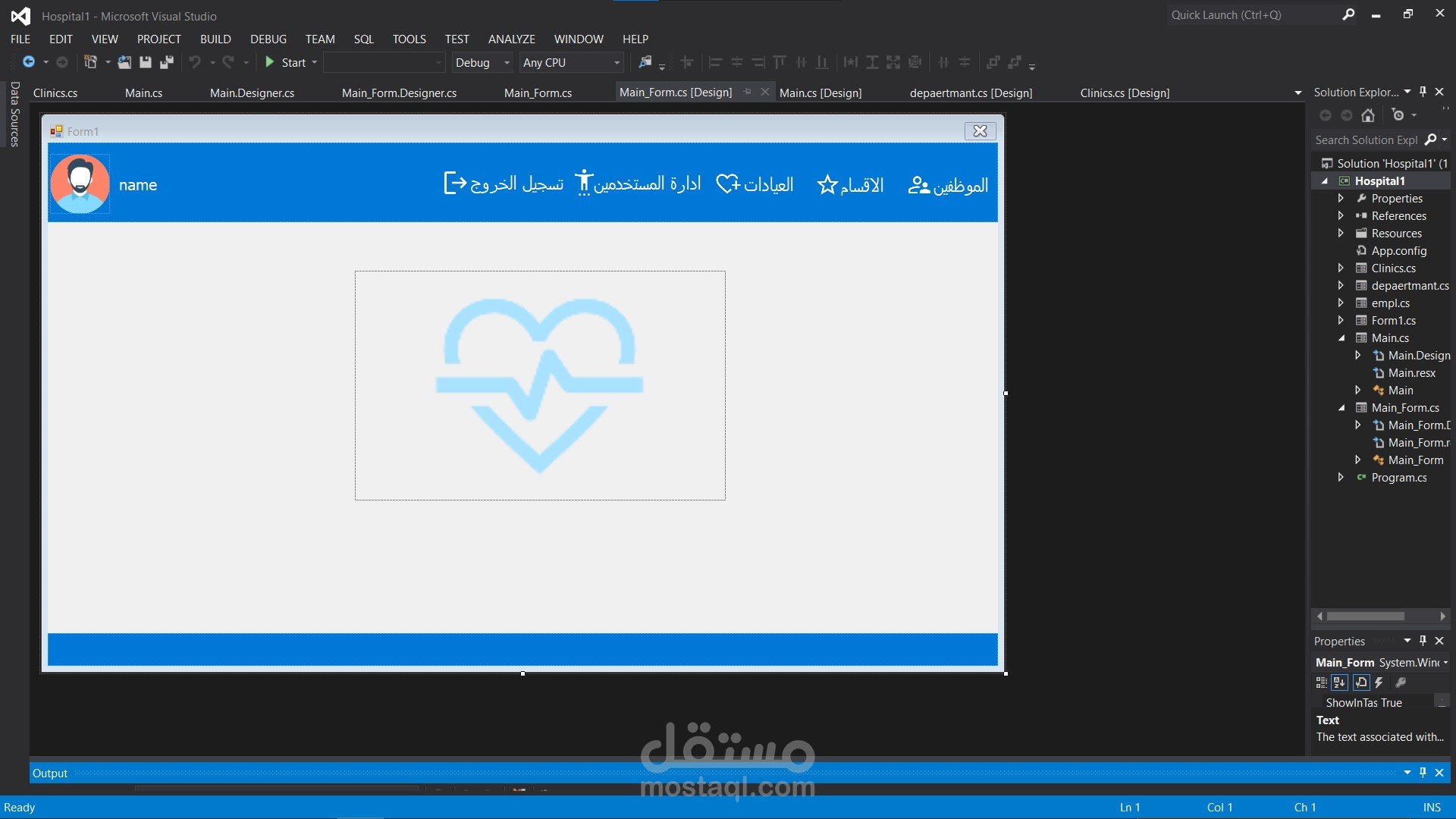Open the Any CPU platform dropdown
Image resolution: width=1456 pixels, height=819 pixels.
617,63
